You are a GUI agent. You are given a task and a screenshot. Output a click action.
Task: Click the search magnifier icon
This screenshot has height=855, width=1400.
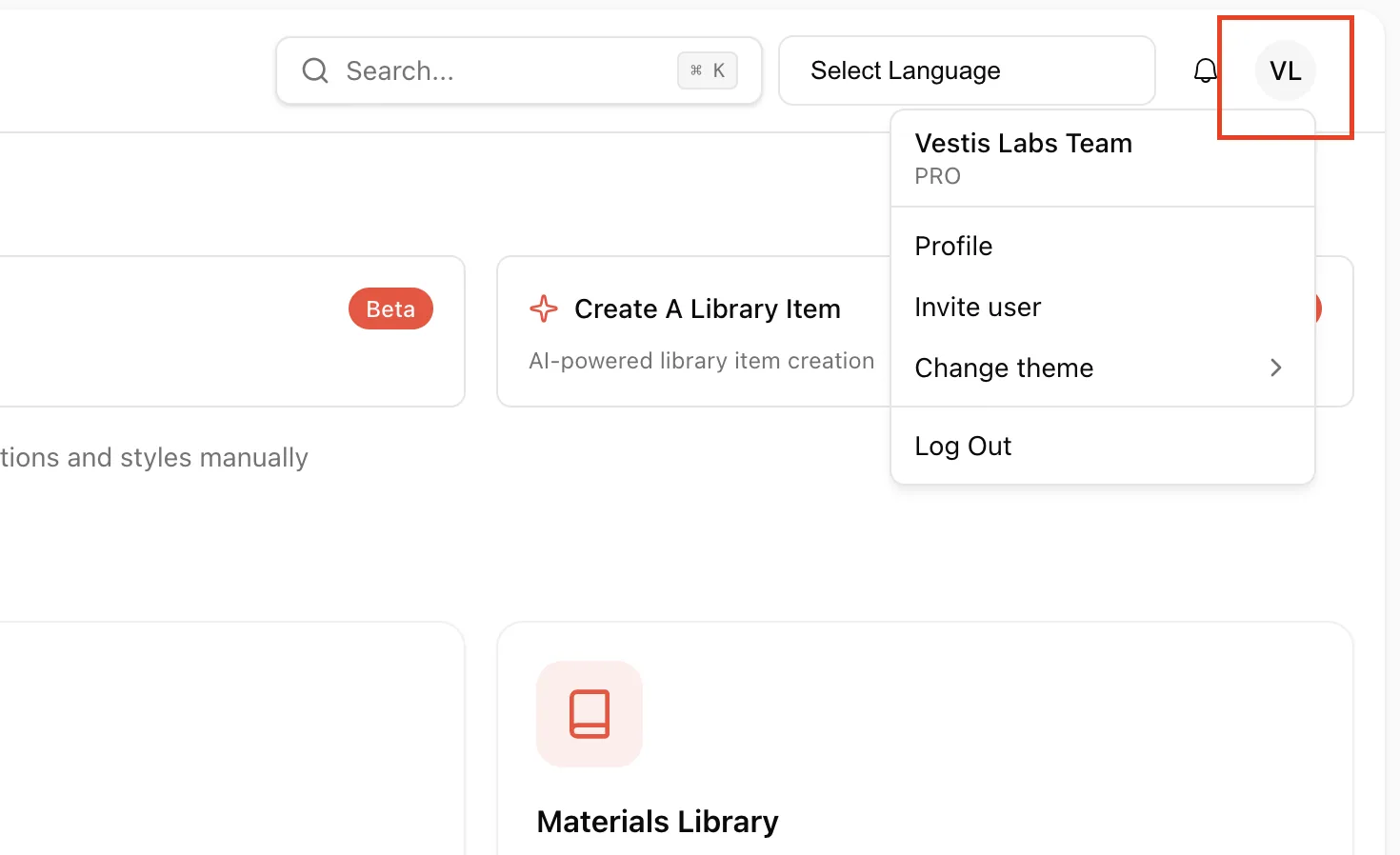(x=314, y=70)
